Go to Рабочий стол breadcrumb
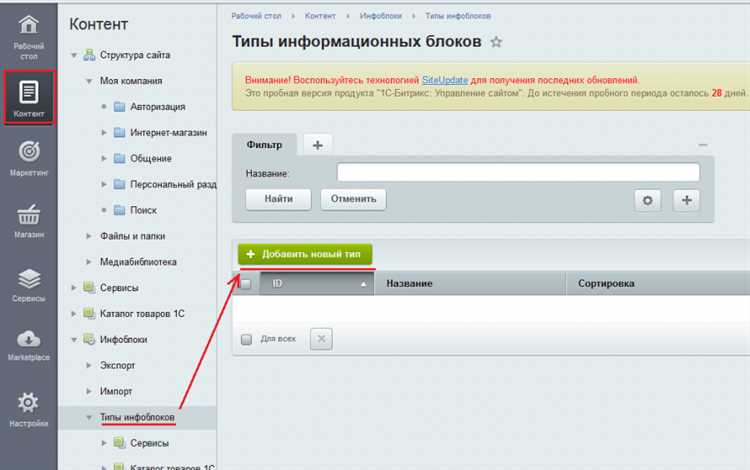Screen dimensions: 750x470 256,16
